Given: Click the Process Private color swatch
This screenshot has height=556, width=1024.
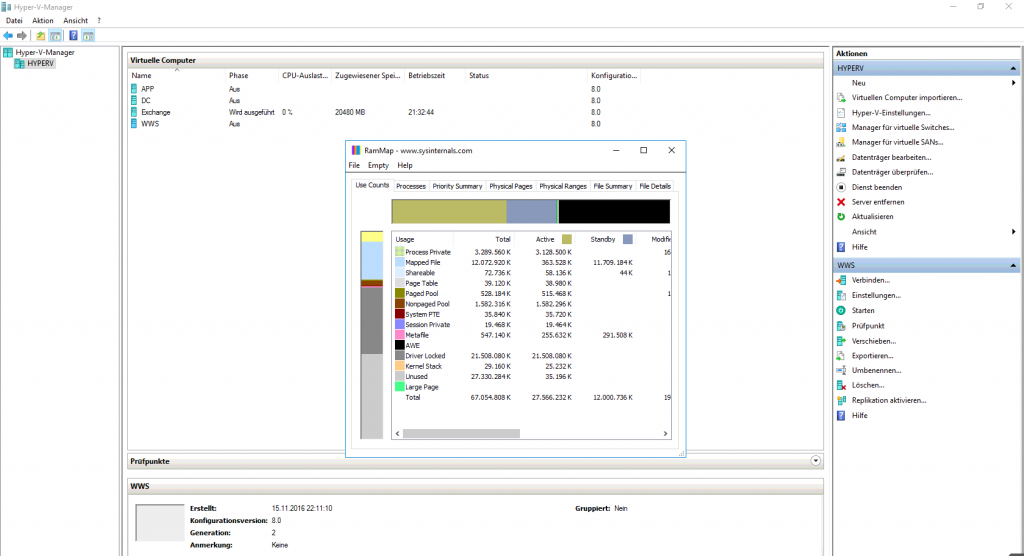Looking at the screenshot, I should pyautogui.click(x=399, y=252).
